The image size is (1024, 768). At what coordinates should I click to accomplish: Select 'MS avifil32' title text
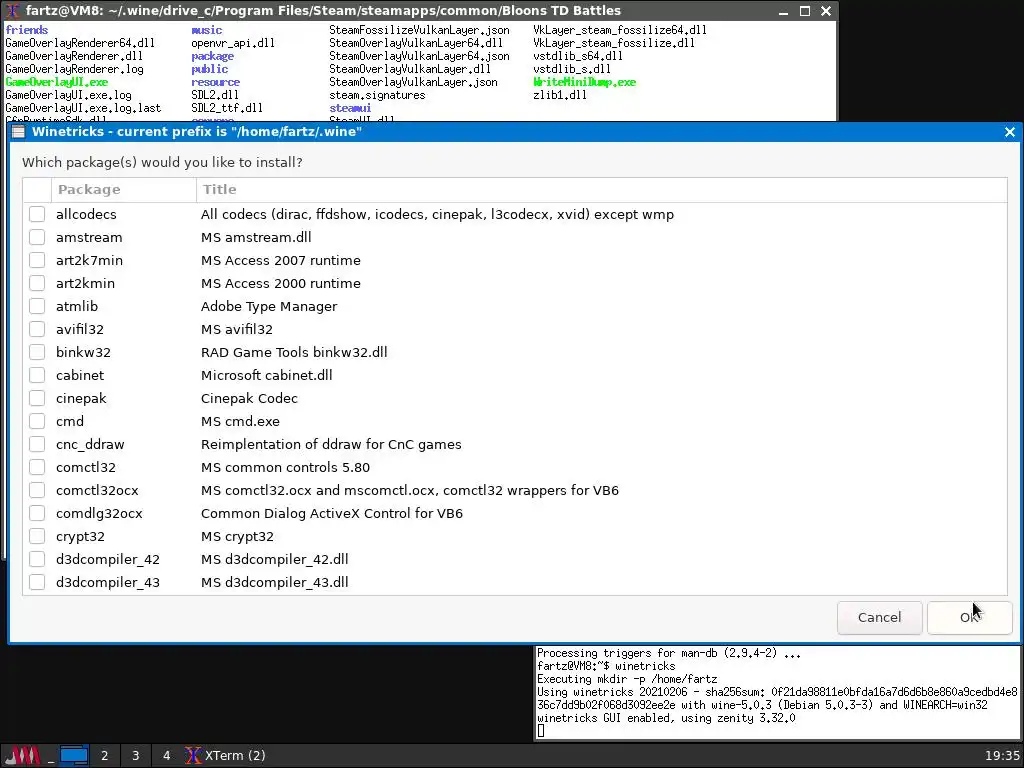[236, 329]
